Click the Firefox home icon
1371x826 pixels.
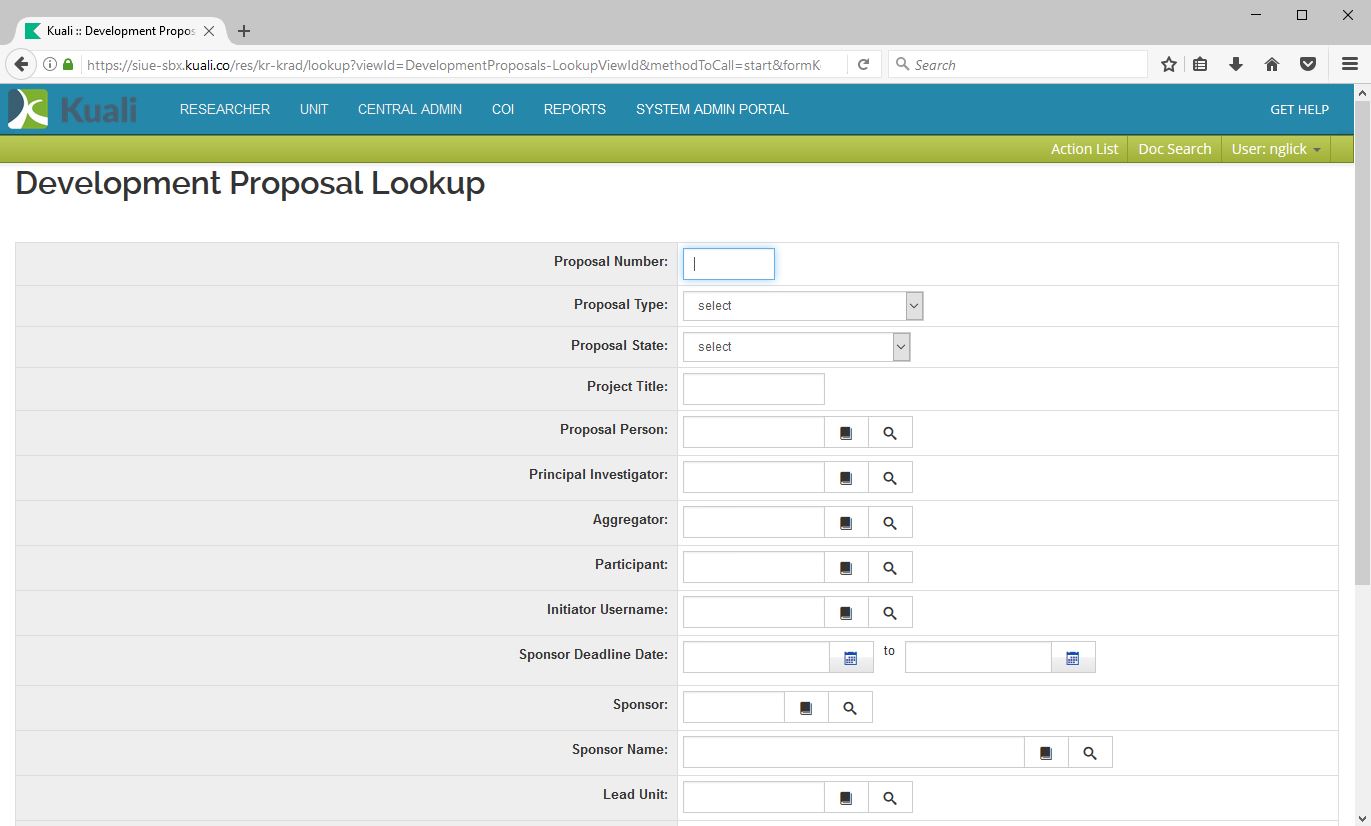pos(1272,65)
